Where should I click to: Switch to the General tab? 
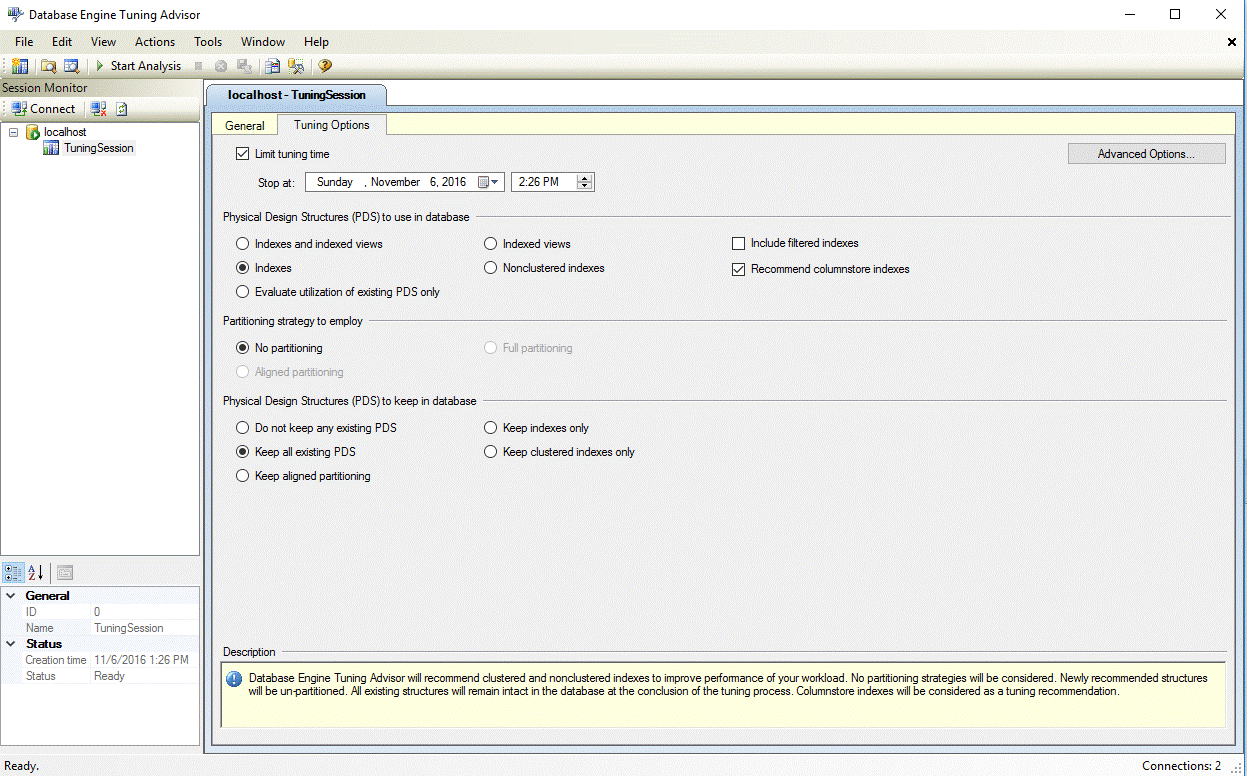tap(244, 125)
